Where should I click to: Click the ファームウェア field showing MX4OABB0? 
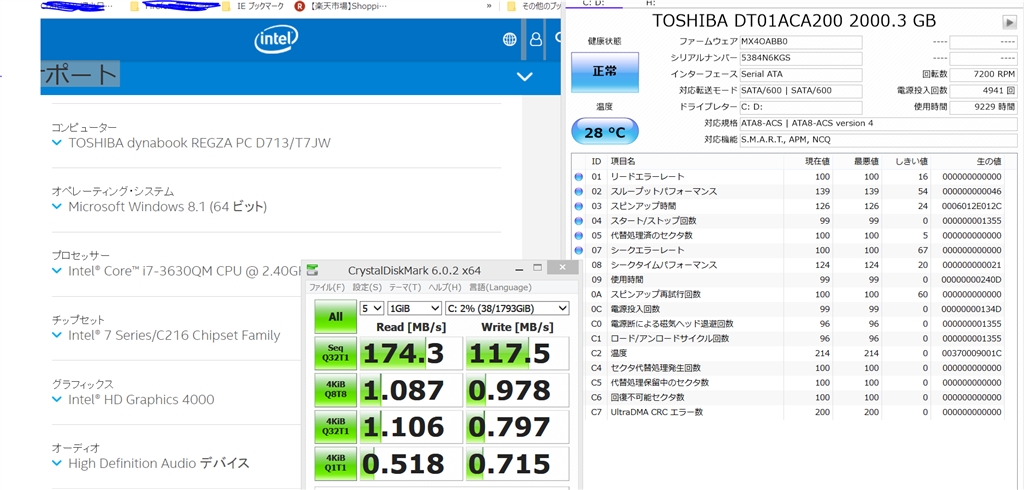[801, 42]
